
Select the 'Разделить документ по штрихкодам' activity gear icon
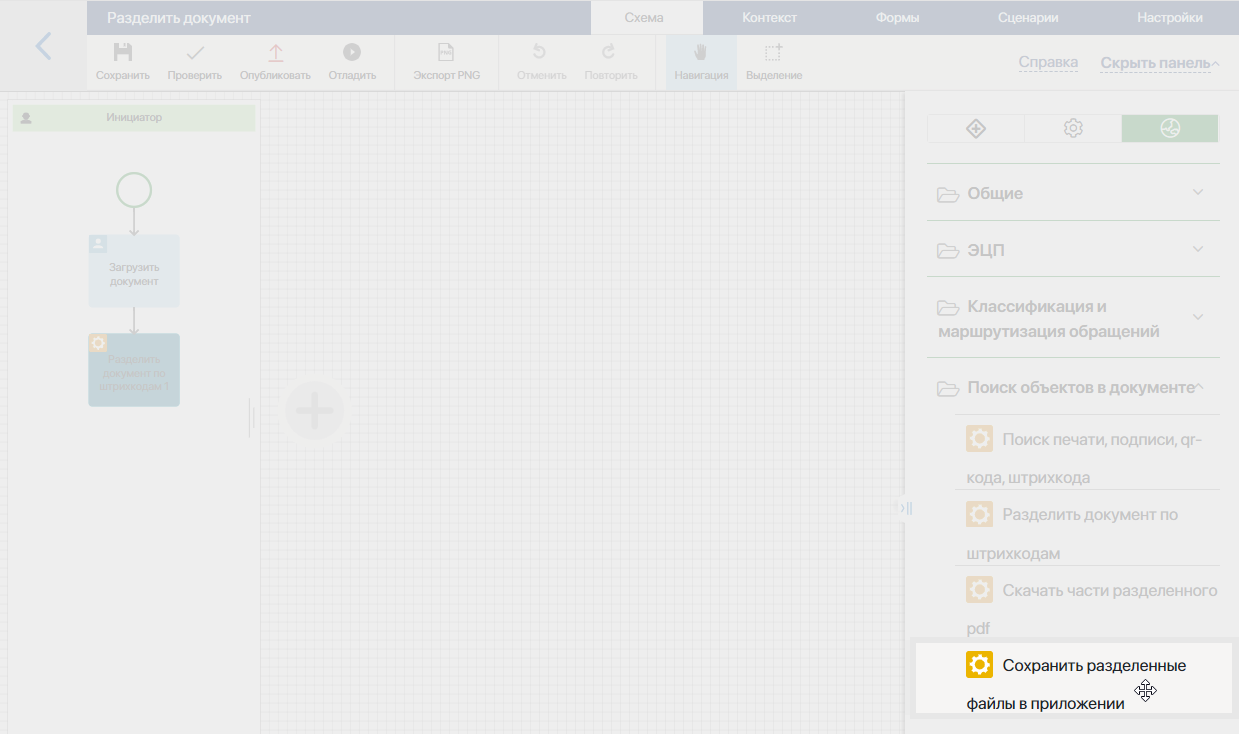[979, 513]
